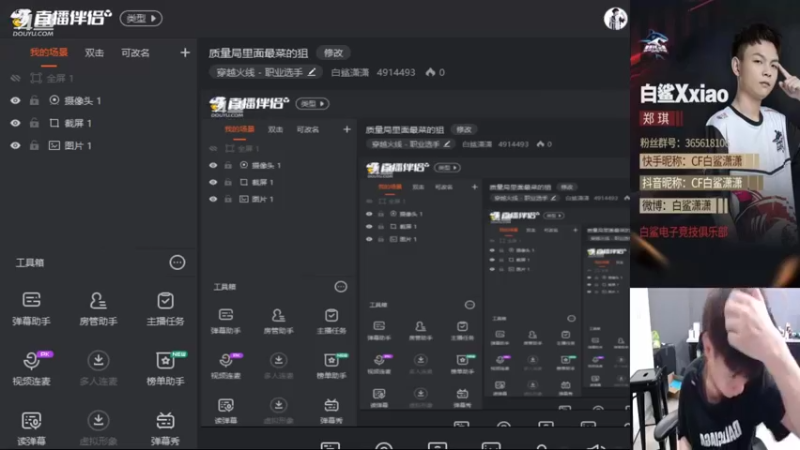Screen dimensions: 800x450
Task: Open the 多人连麦 download tool
Action: point(98,368)
